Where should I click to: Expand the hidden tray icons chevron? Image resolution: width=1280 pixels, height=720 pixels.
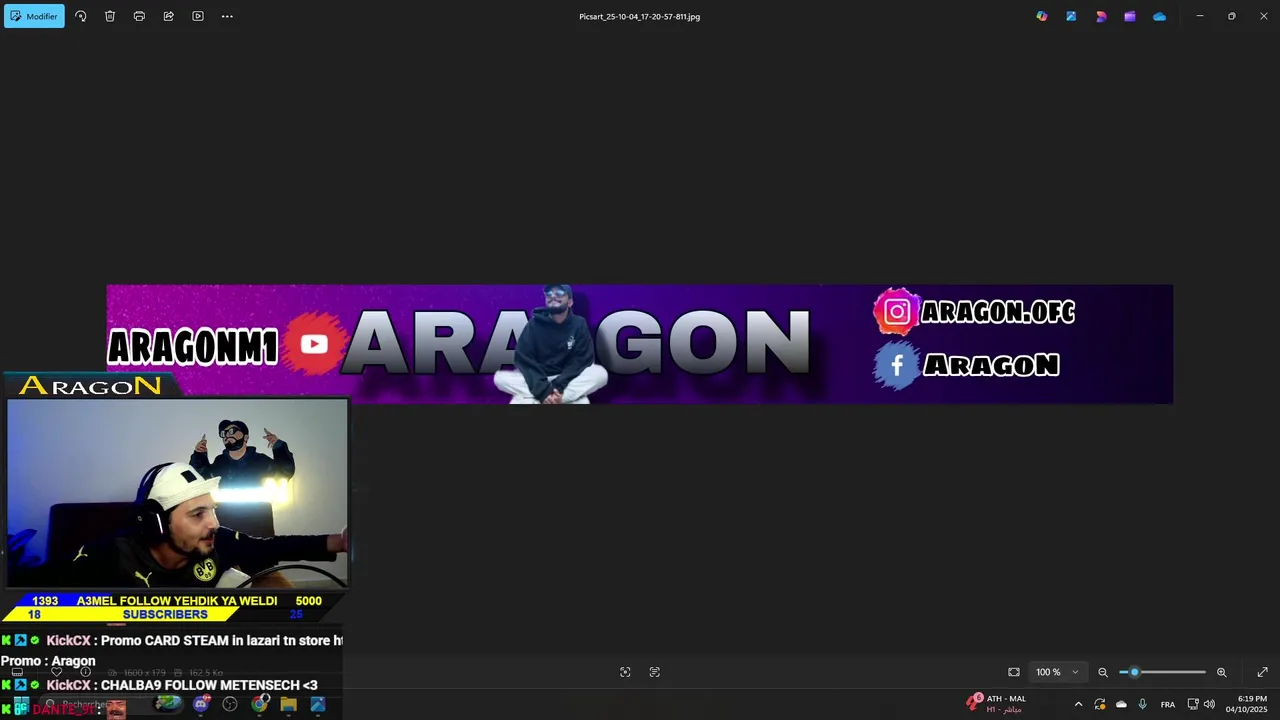pyautogui.click(x=1078, y=704)
